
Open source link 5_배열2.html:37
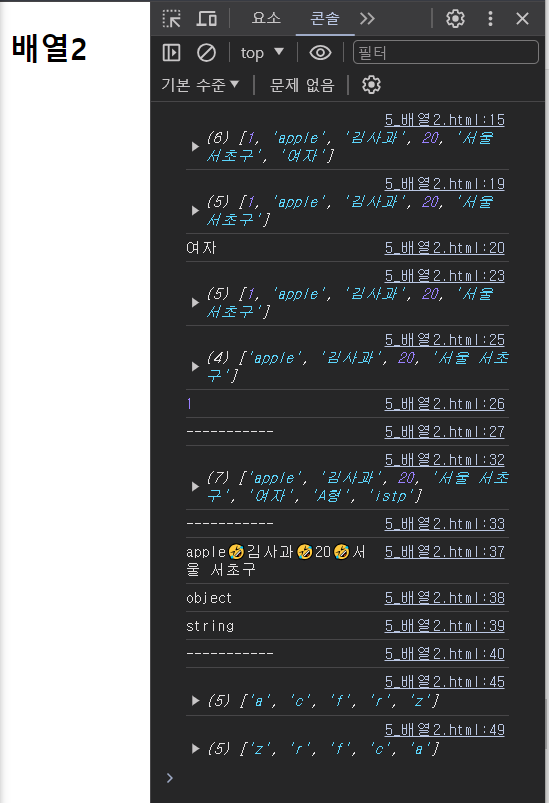tap(445, 552)
